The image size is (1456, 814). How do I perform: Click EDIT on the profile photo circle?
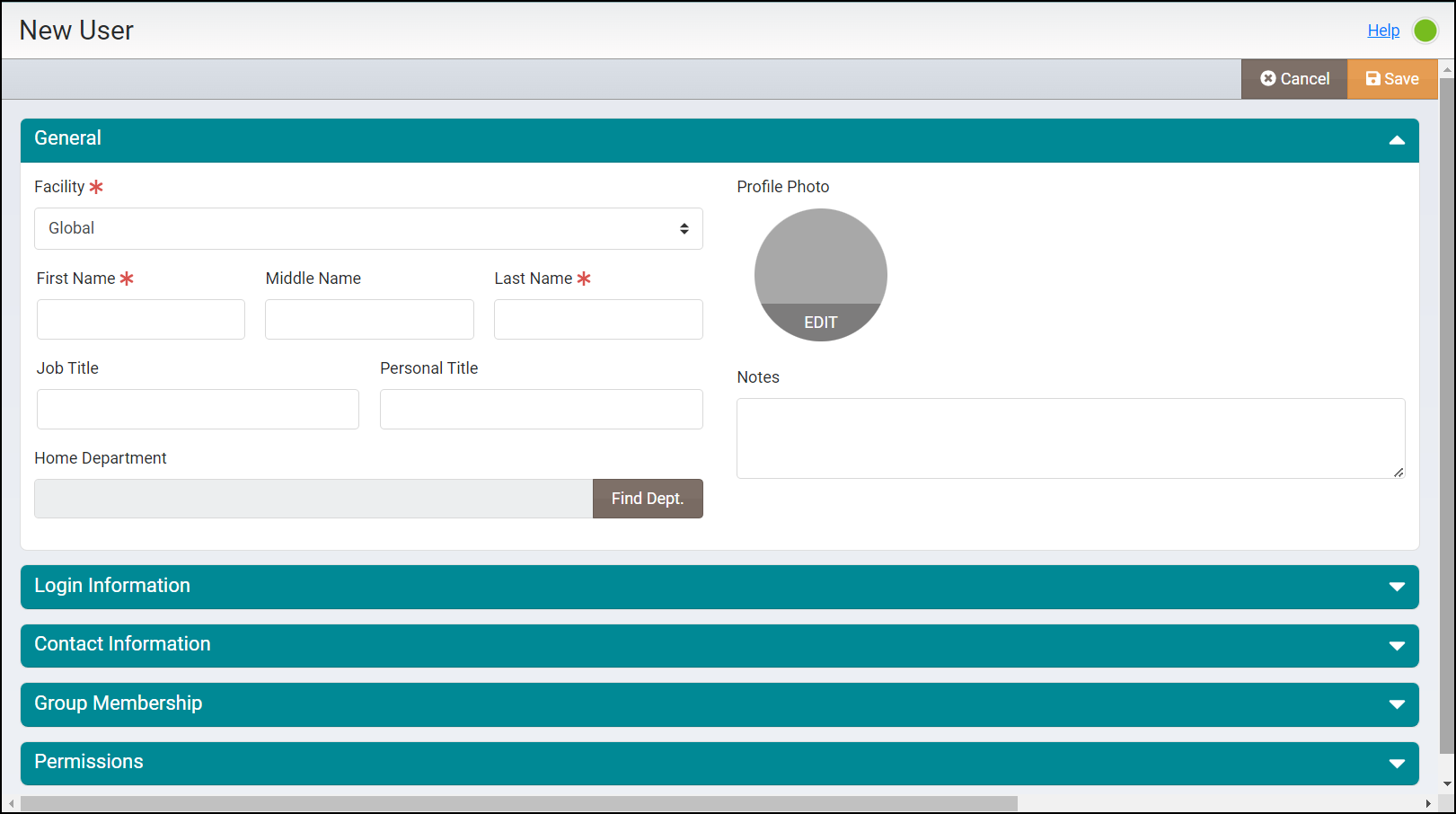coord(820,321)
